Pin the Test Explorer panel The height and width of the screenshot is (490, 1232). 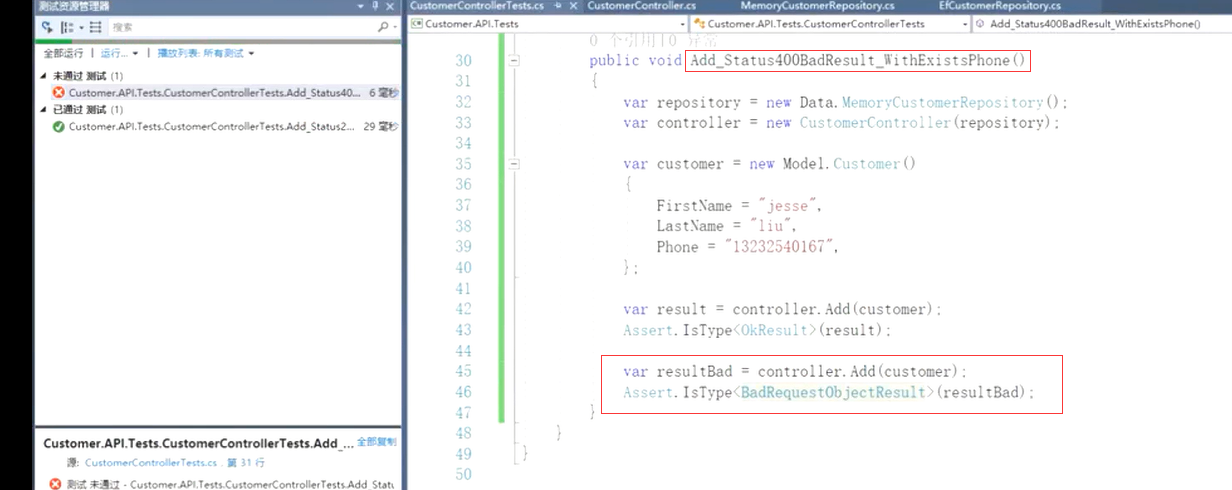pos(376,6)
